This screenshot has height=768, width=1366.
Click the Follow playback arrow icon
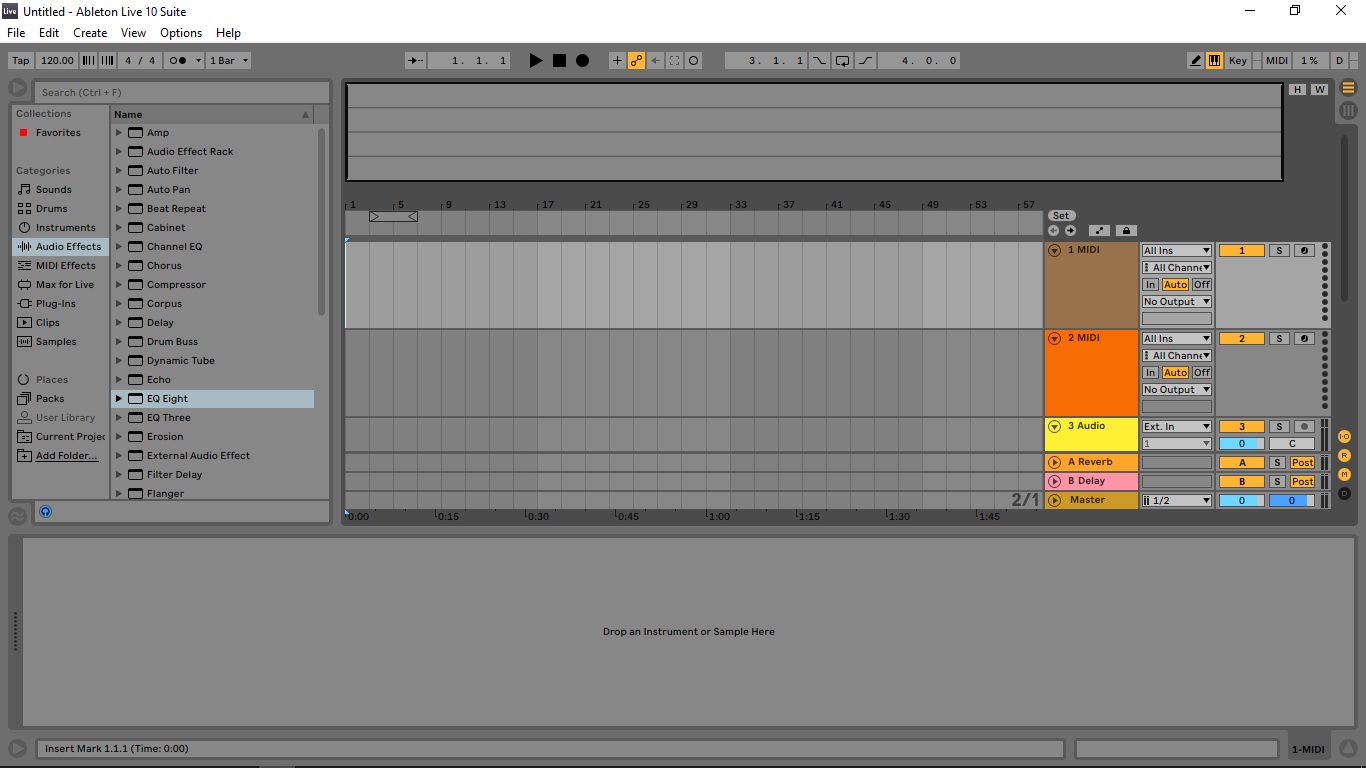click(414, 61)
